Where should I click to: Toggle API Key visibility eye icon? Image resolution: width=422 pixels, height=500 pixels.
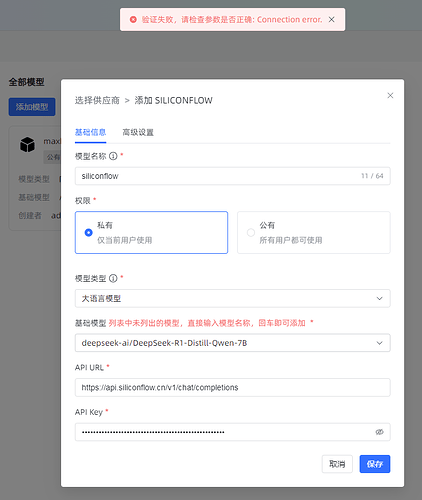pos(379,432)
